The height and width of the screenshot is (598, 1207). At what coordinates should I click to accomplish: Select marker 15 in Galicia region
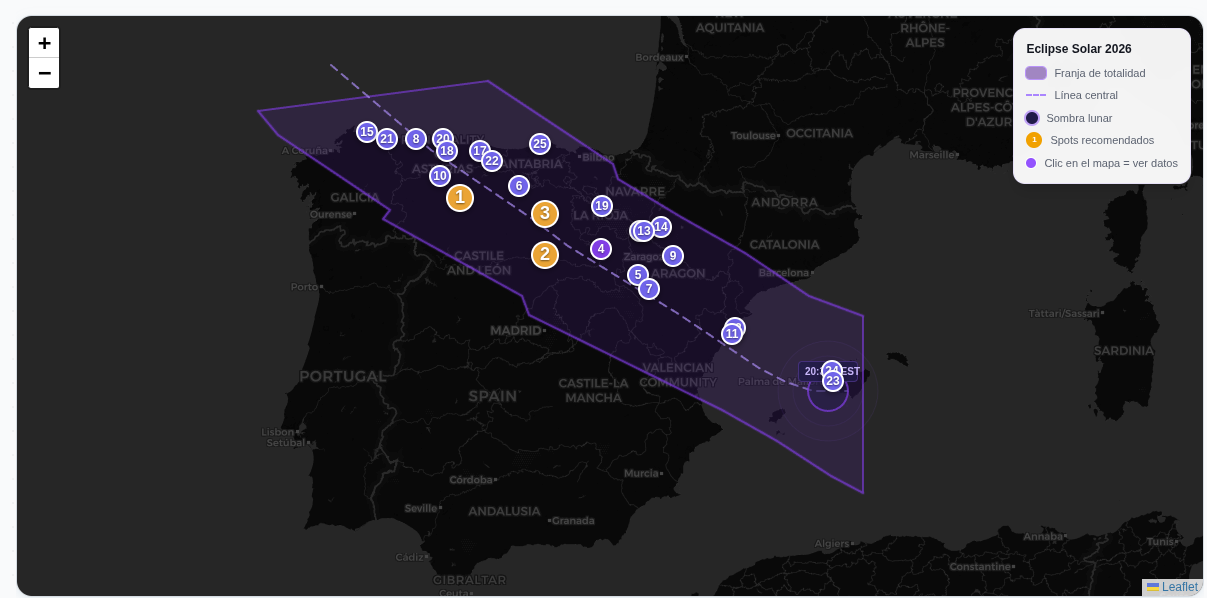(x=367, y=132)
